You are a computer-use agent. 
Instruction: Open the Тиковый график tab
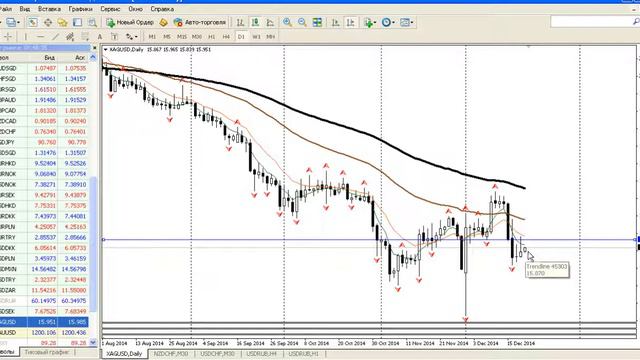(47, 352)
